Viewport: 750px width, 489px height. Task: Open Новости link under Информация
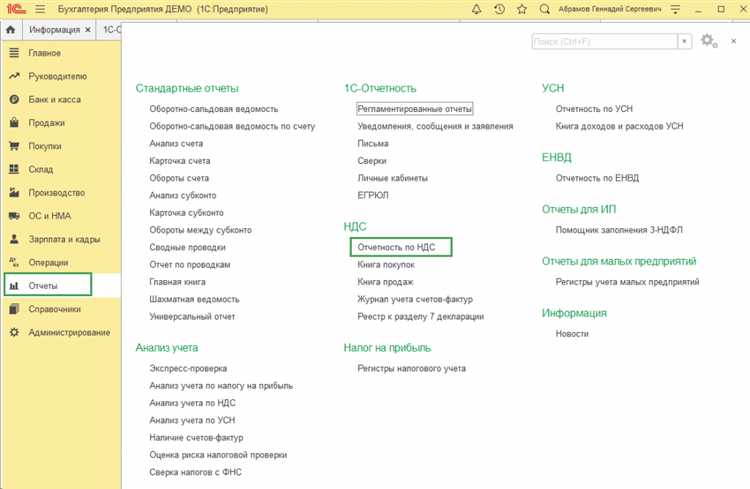coord(572,334)
